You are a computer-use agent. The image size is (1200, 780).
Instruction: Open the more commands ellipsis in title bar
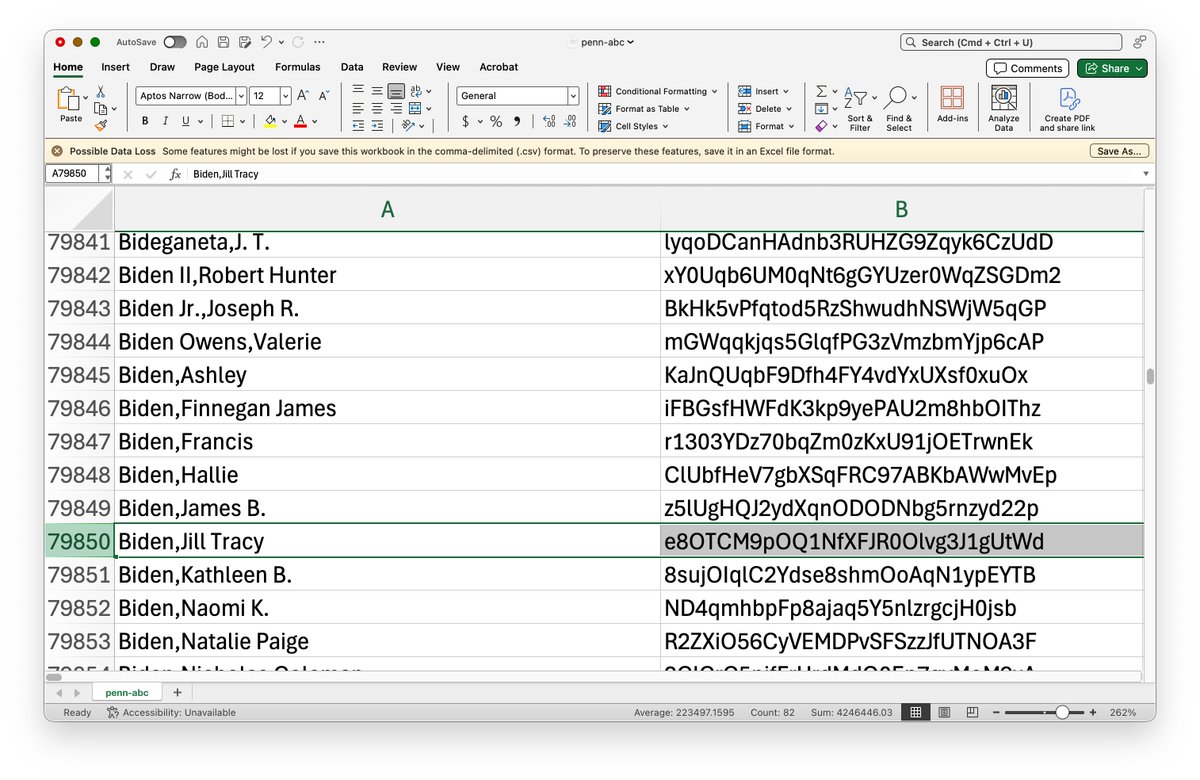[x=319, y=42]
